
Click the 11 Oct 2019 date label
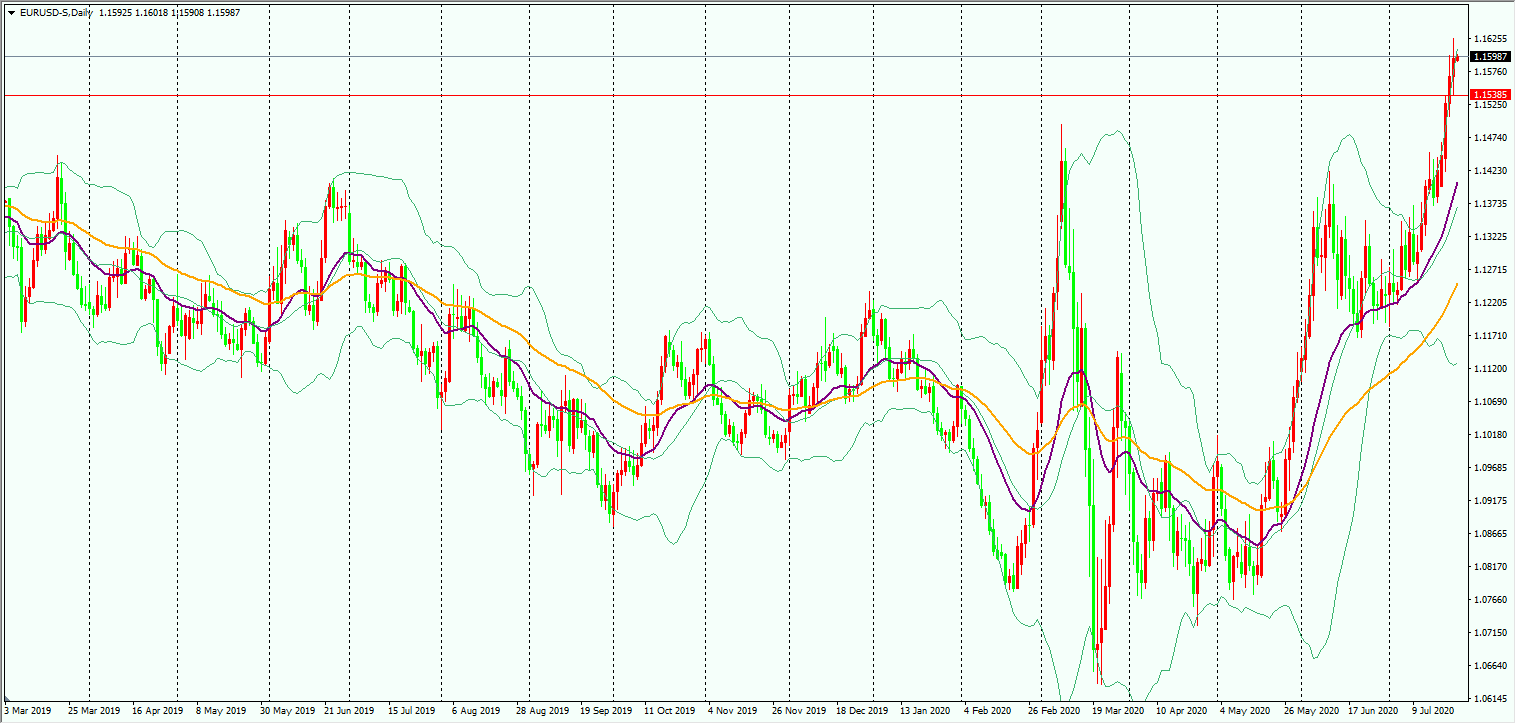click(x=670, y=711)
